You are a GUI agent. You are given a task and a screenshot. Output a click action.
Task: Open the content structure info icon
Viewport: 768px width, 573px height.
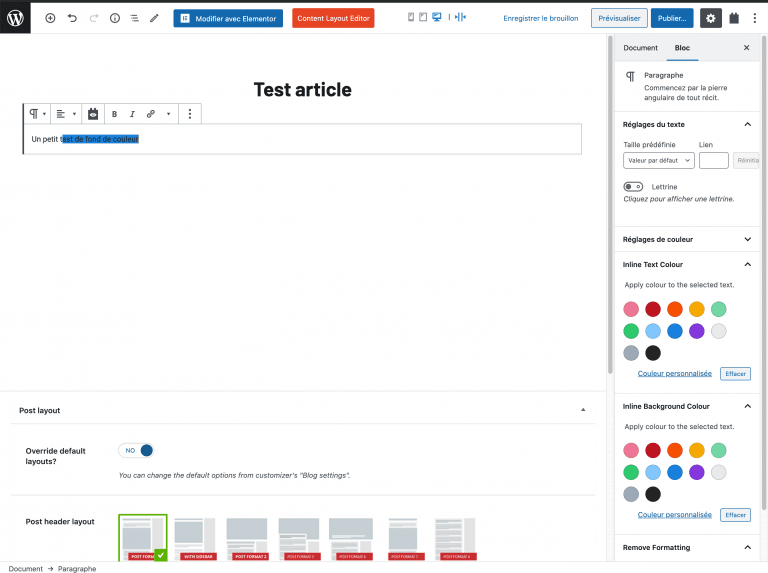pos(114,18)
